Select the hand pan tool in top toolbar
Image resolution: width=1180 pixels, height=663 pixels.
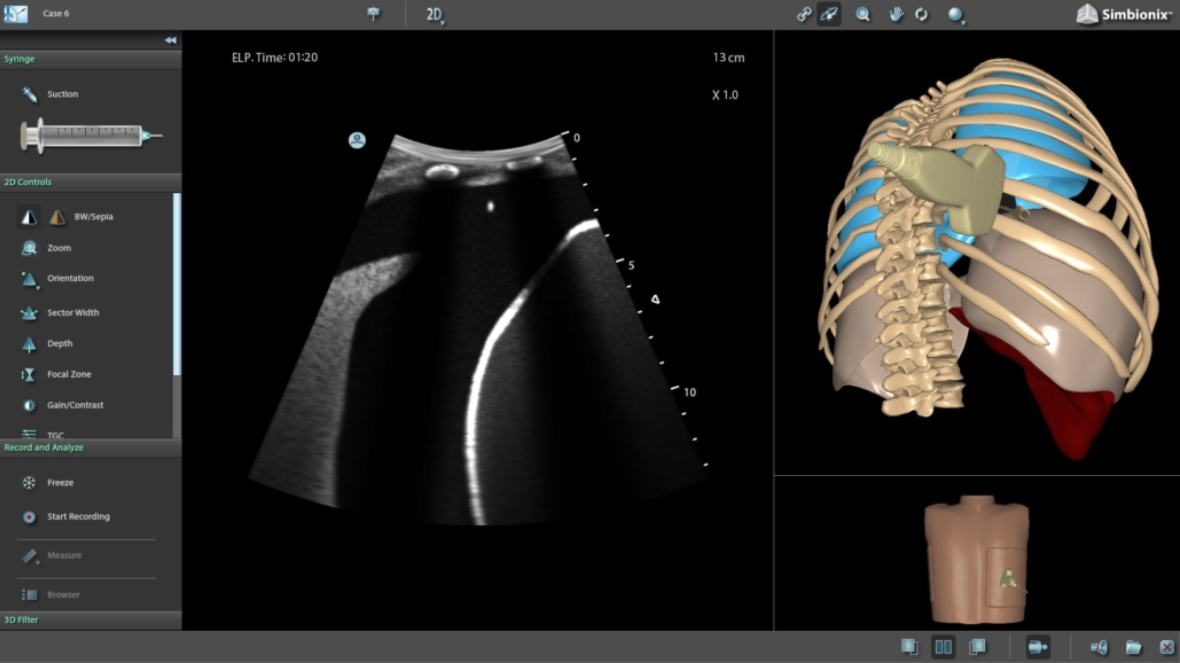(896, 14)
